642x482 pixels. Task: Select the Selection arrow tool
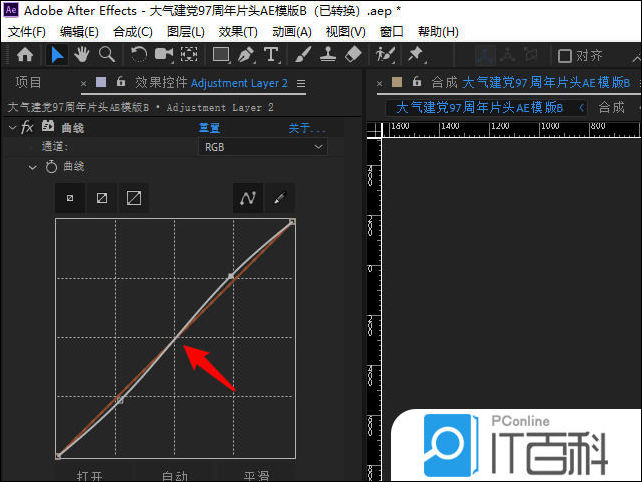(57, 55)
